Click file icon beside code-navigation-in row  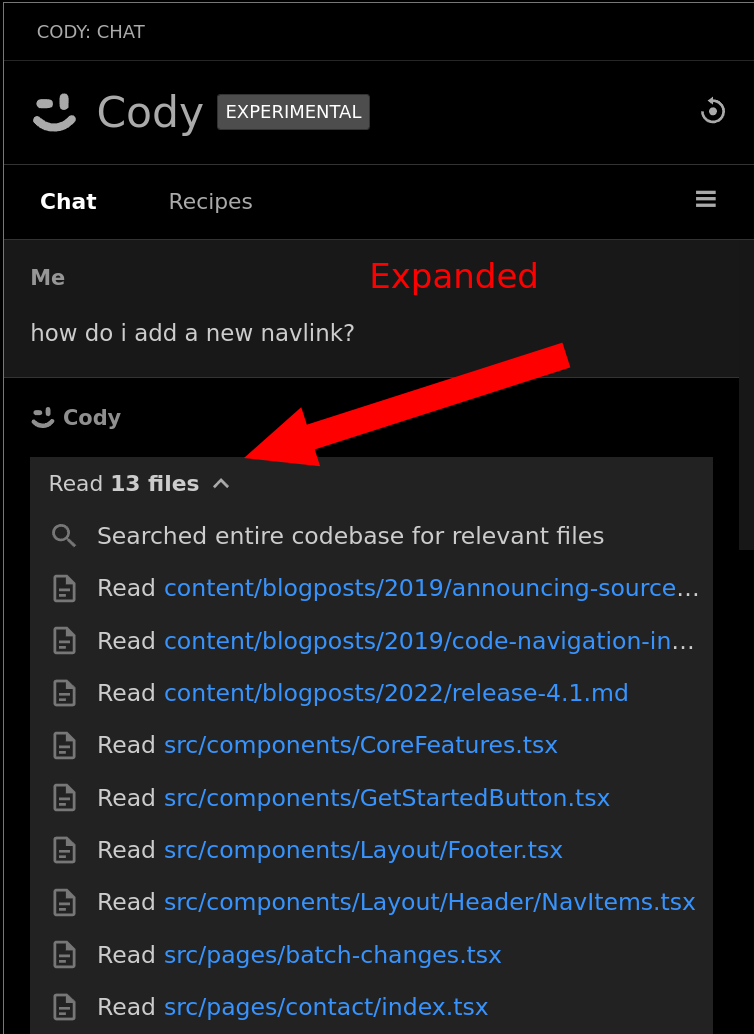click(64, 641)
